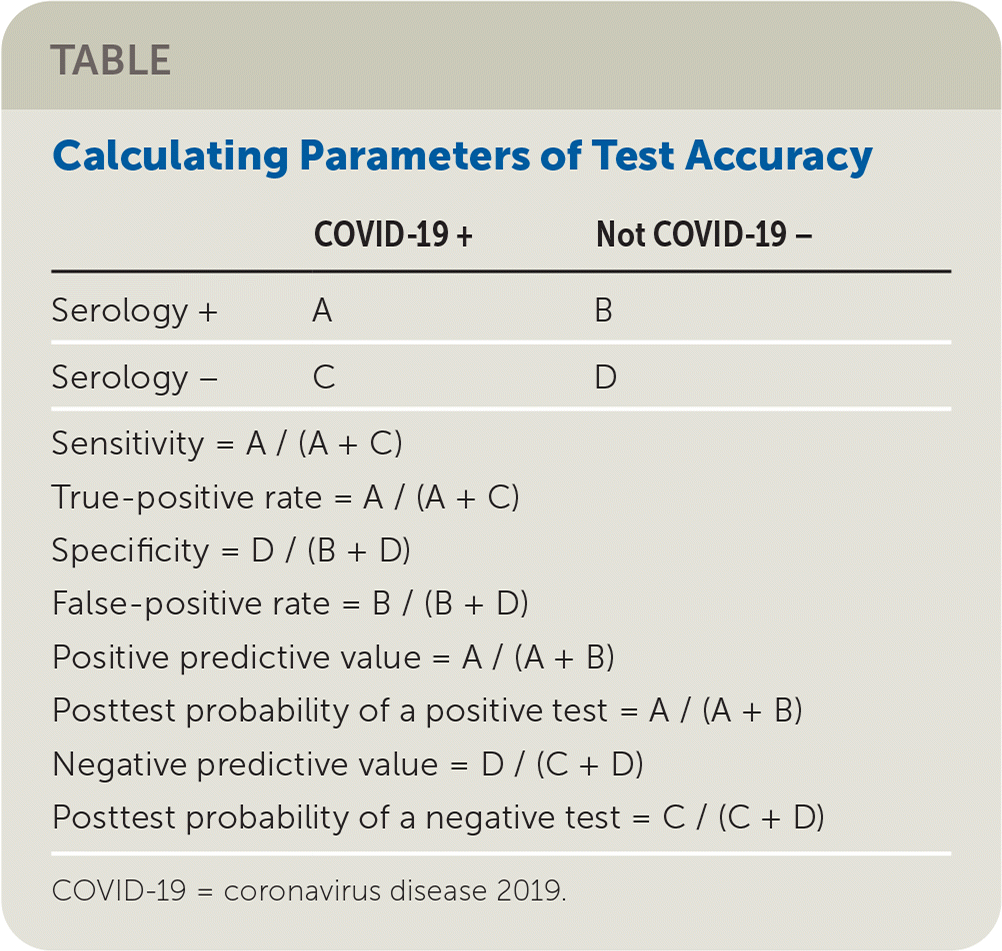Click the Specificity formula line
The height and width of the screenshot is (951, 1002).
(231, 550)
